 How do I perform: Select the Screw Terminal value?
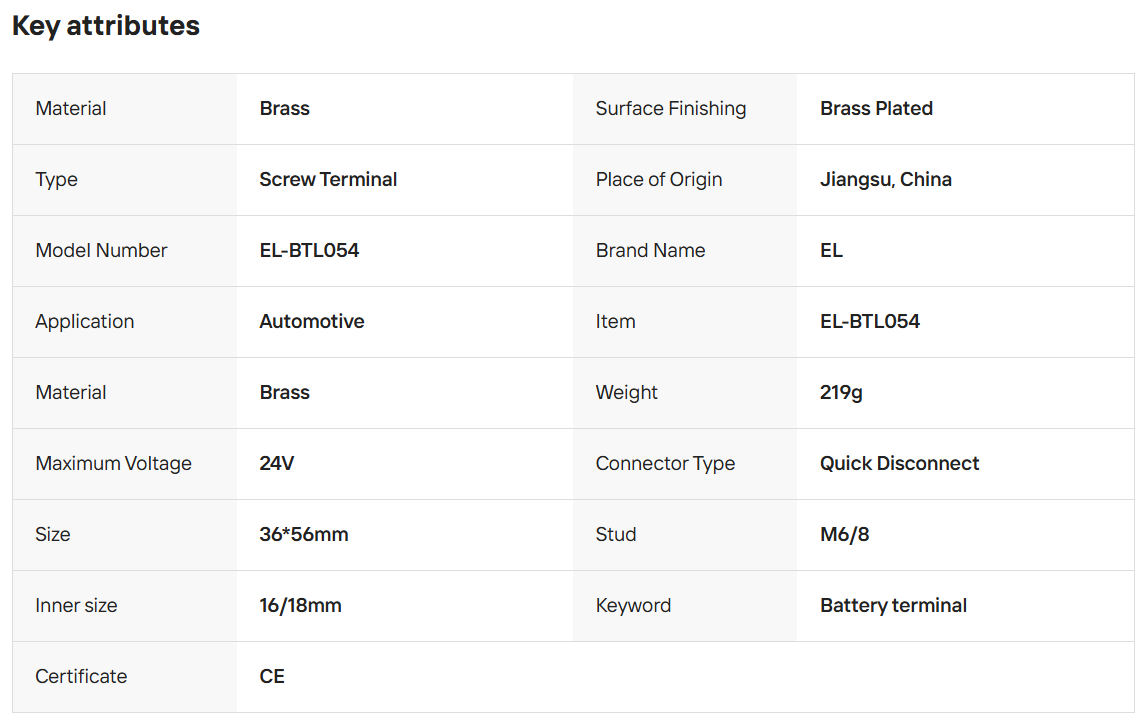coord(328,180)
